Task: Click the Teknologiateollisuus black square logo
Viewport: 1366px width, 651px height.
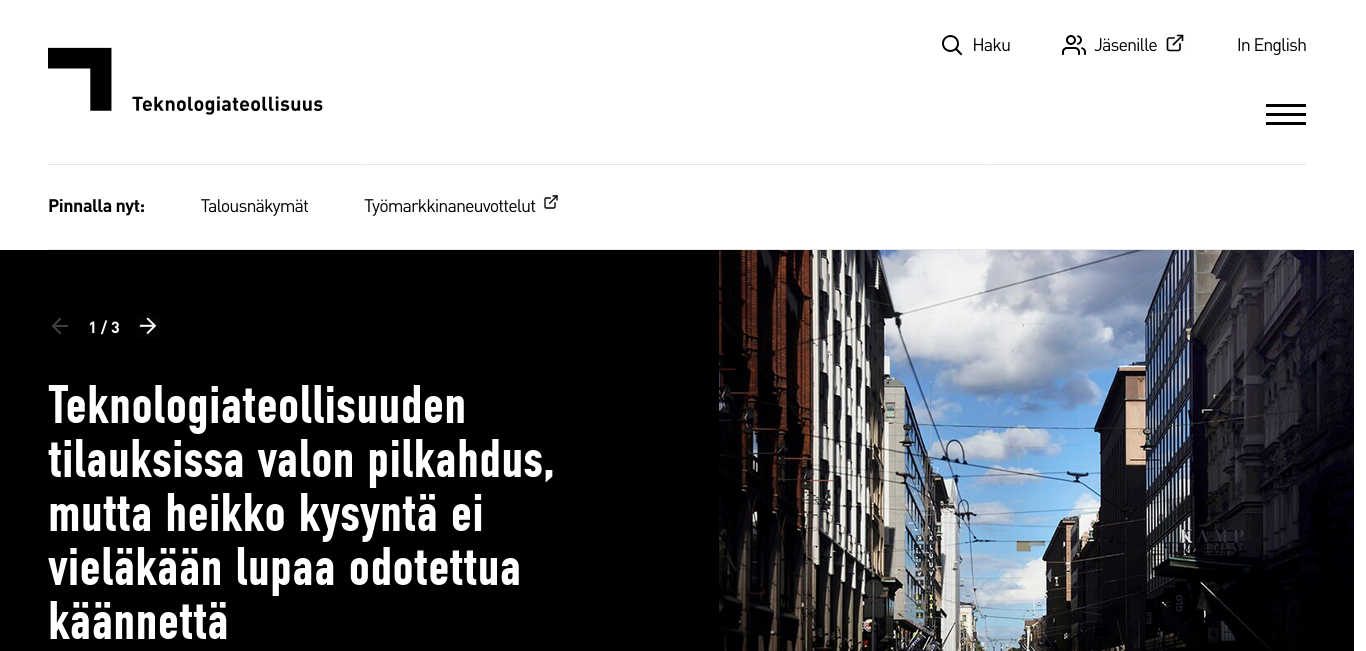Action: tap(80, 79)
